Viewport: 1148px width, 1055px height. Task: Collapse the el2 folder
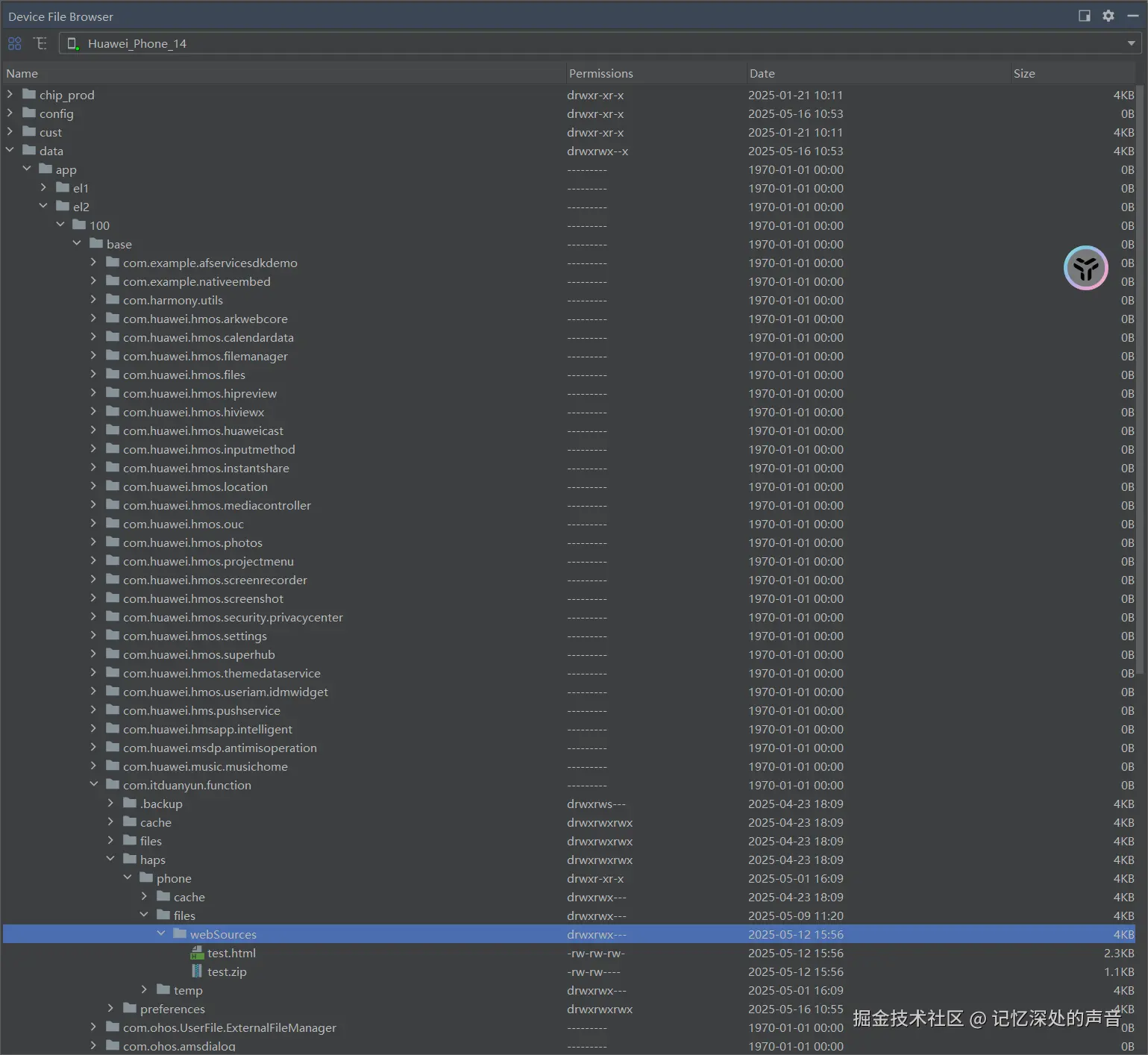coord(43,206)
